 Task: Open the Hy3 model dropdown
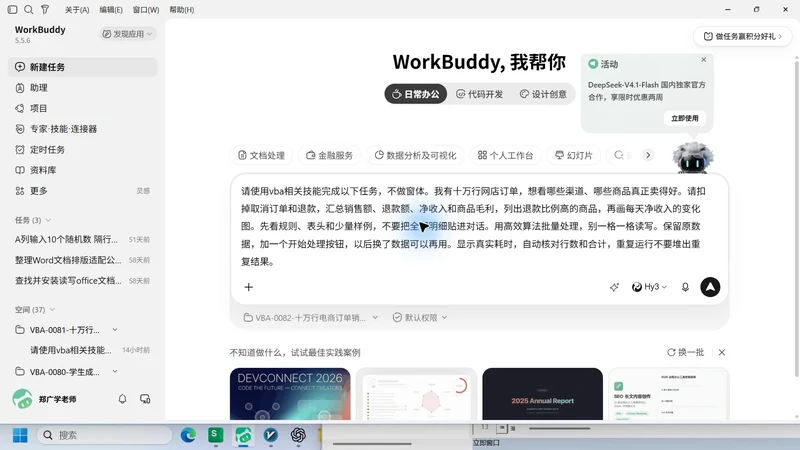(x=649, y=287)
